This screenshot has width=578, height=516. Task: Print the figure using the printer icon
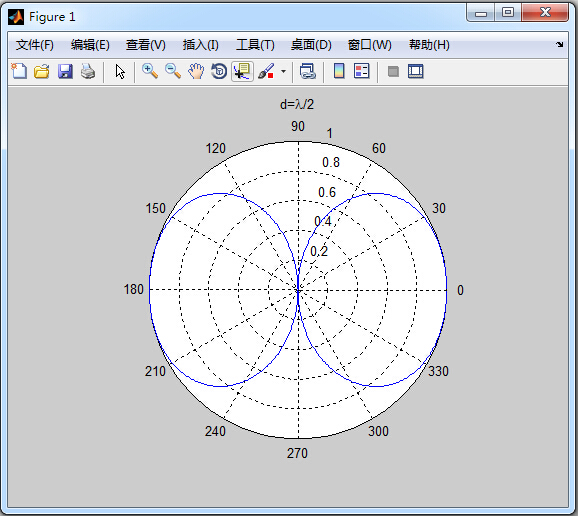point(88,71)
